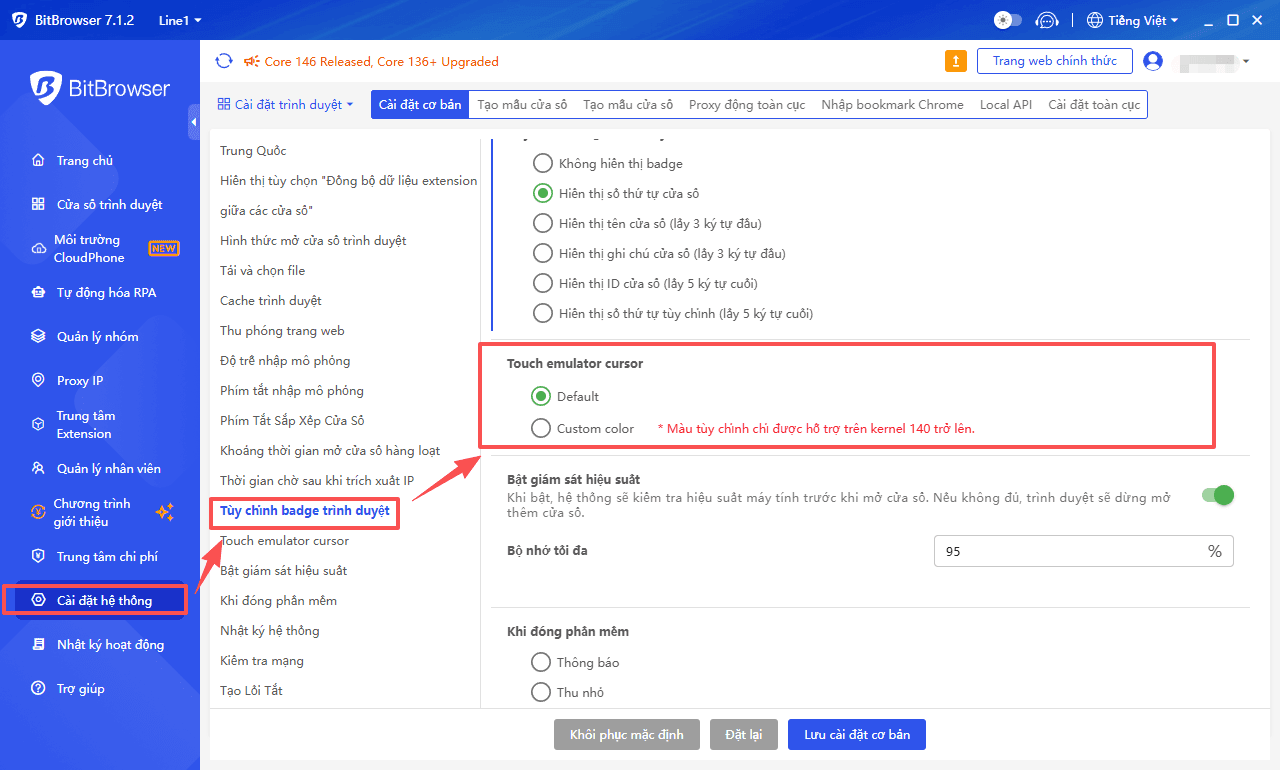Switch to the Local API tab
The width and height of the screenshot is (1280, 770).
coord(1005,105)
